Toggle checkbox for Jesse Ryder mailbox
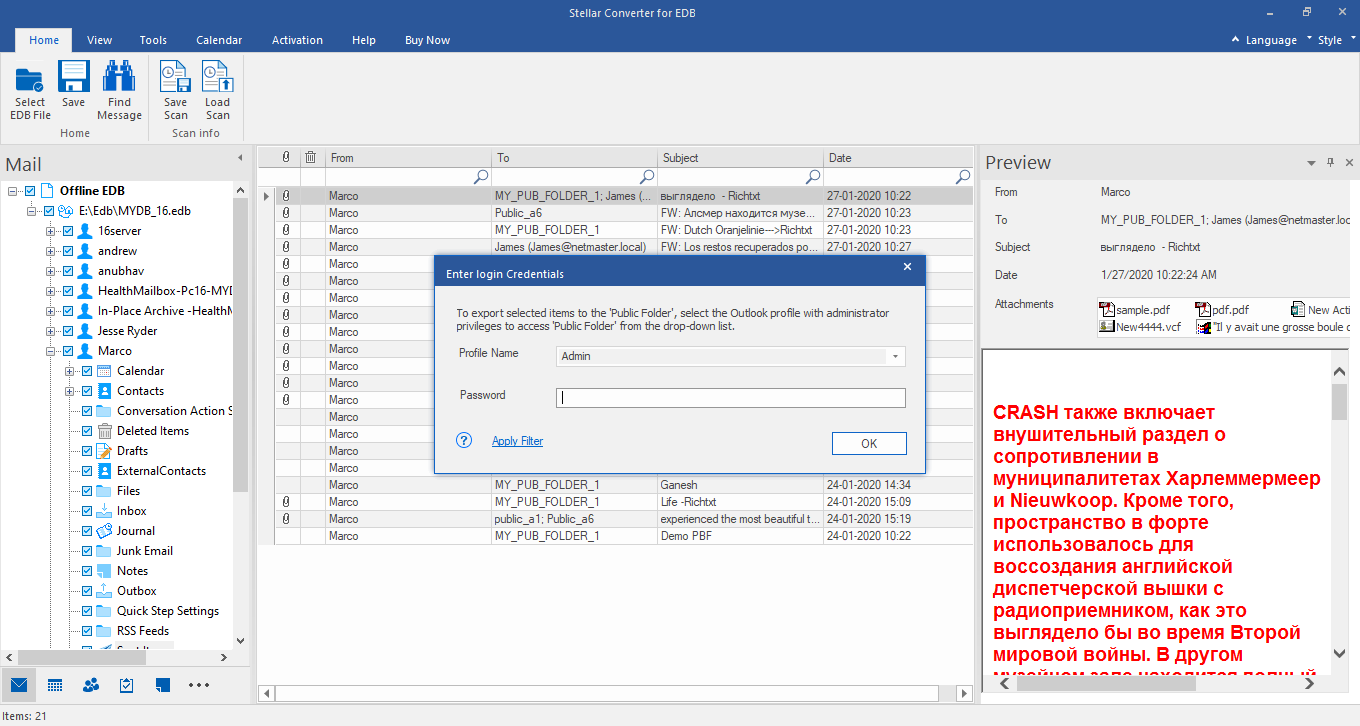Image resolution: width=1360 pixels, height=726 pixels. tap(68, 331)
